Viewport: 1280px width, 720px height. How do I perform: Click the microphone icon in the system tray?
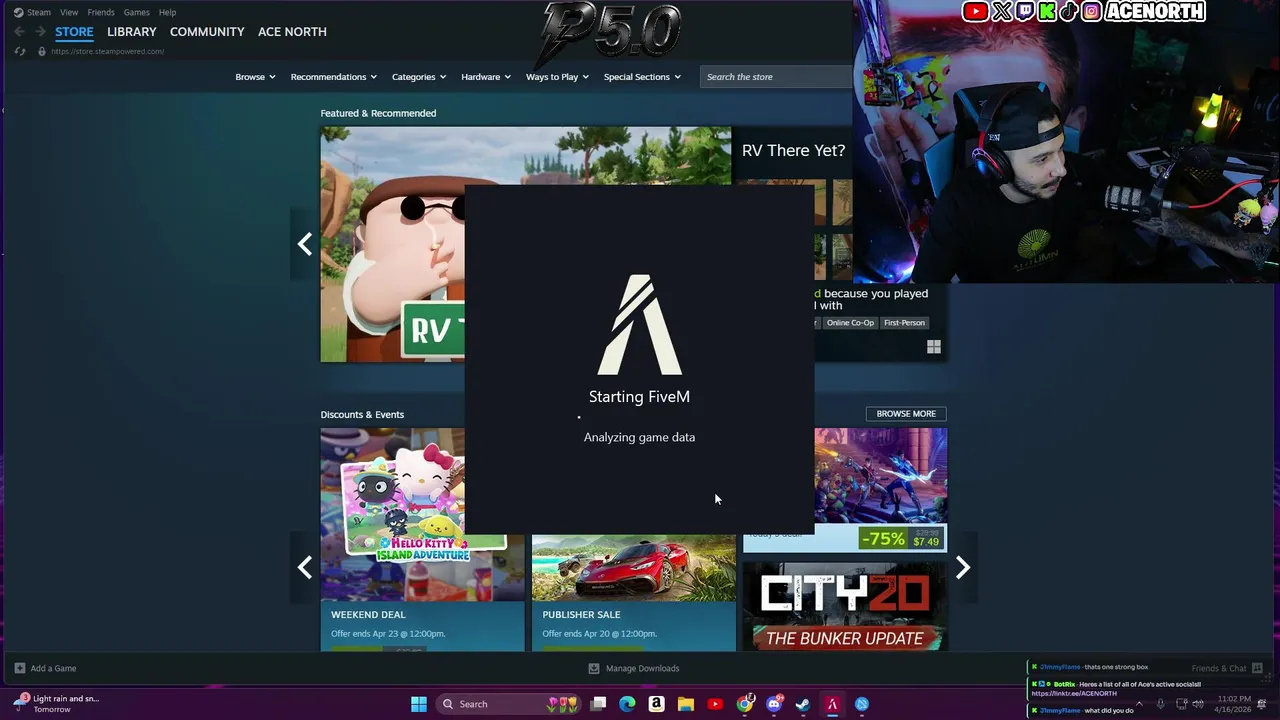1161,704
